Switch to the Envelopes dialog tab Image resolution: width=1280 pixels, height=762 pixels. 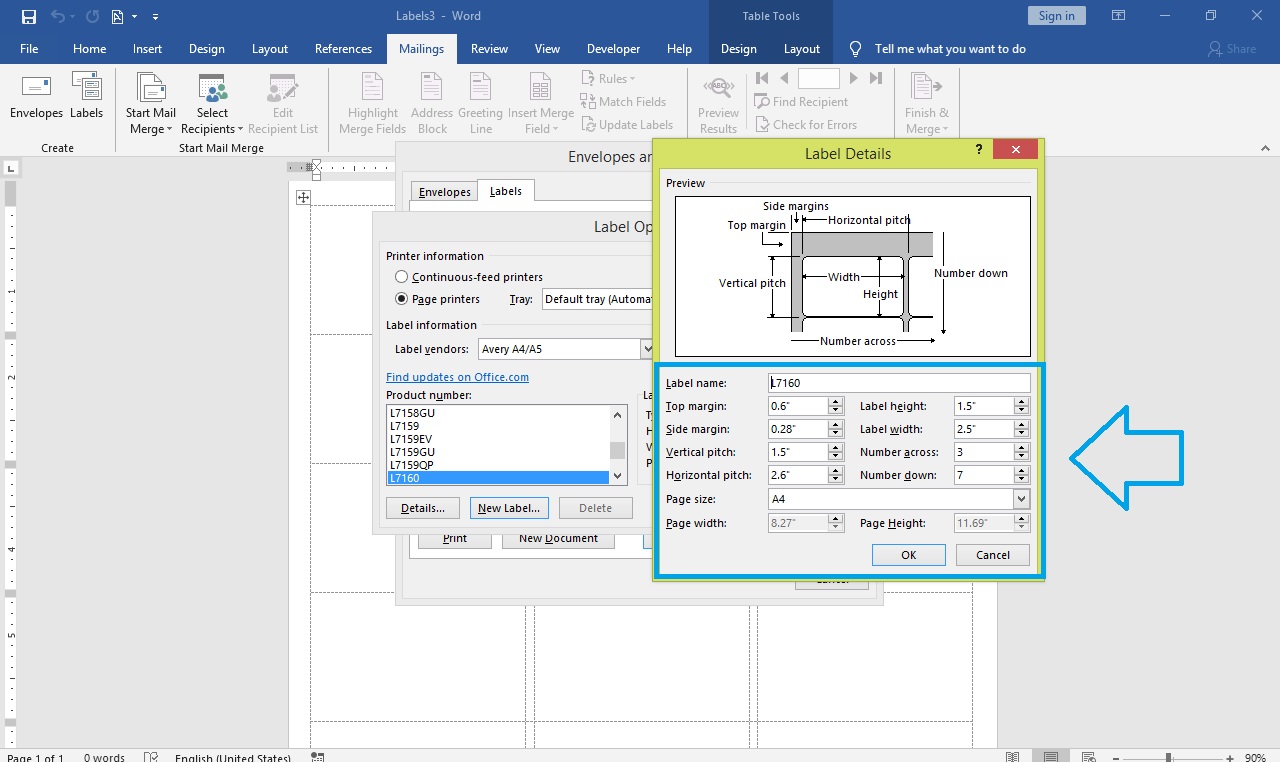444,192
